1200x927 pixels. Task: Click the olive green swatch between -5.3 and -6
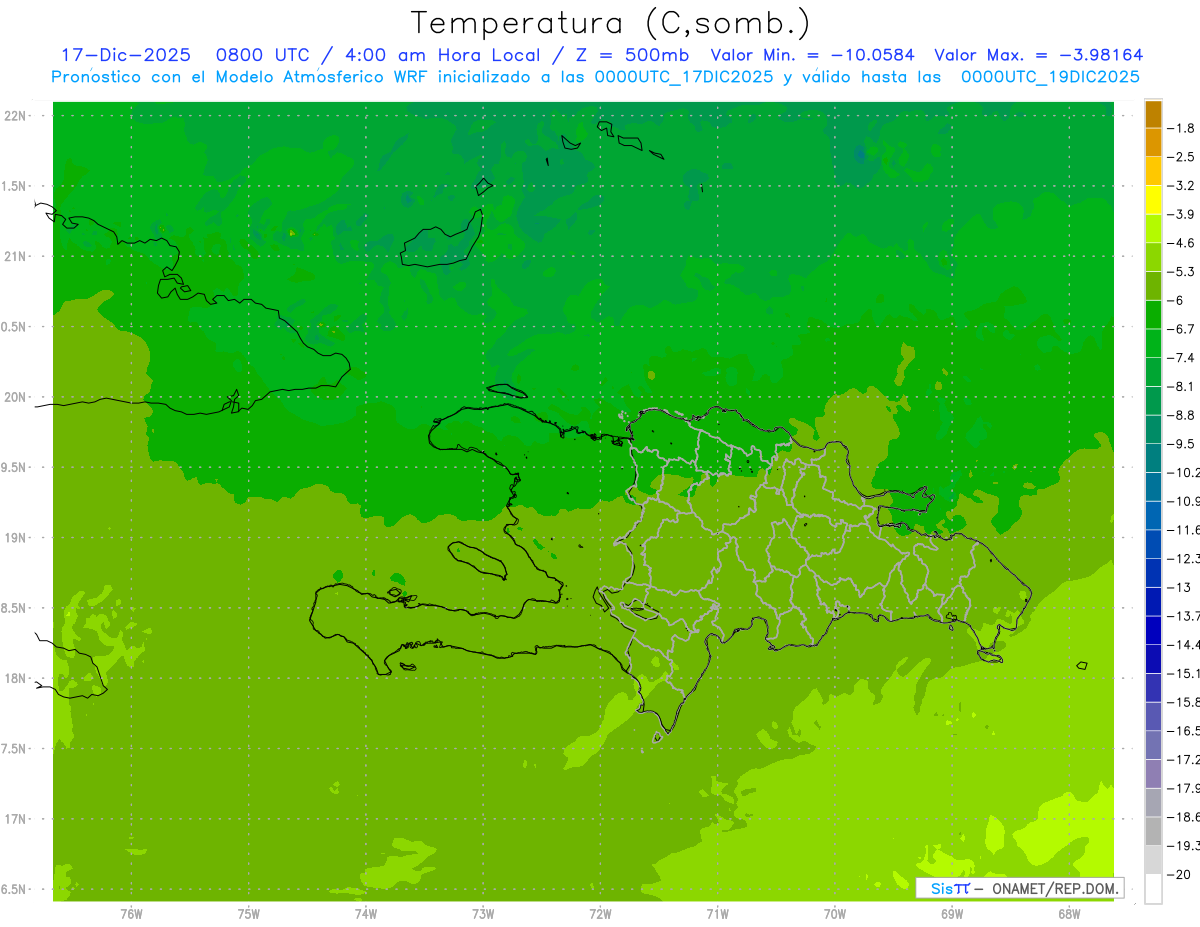point(1153,286)
